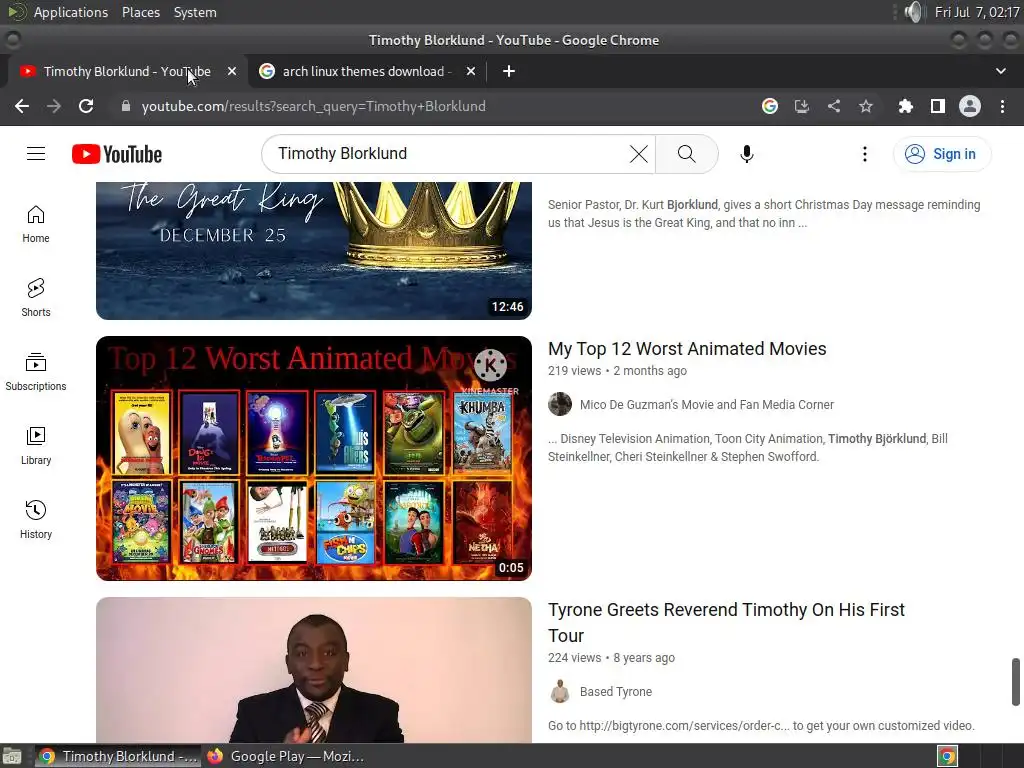Image resolution: width=1024 pixels, height=768 pixels.
Task: Share this page from address bar
Action: [834, 106]
